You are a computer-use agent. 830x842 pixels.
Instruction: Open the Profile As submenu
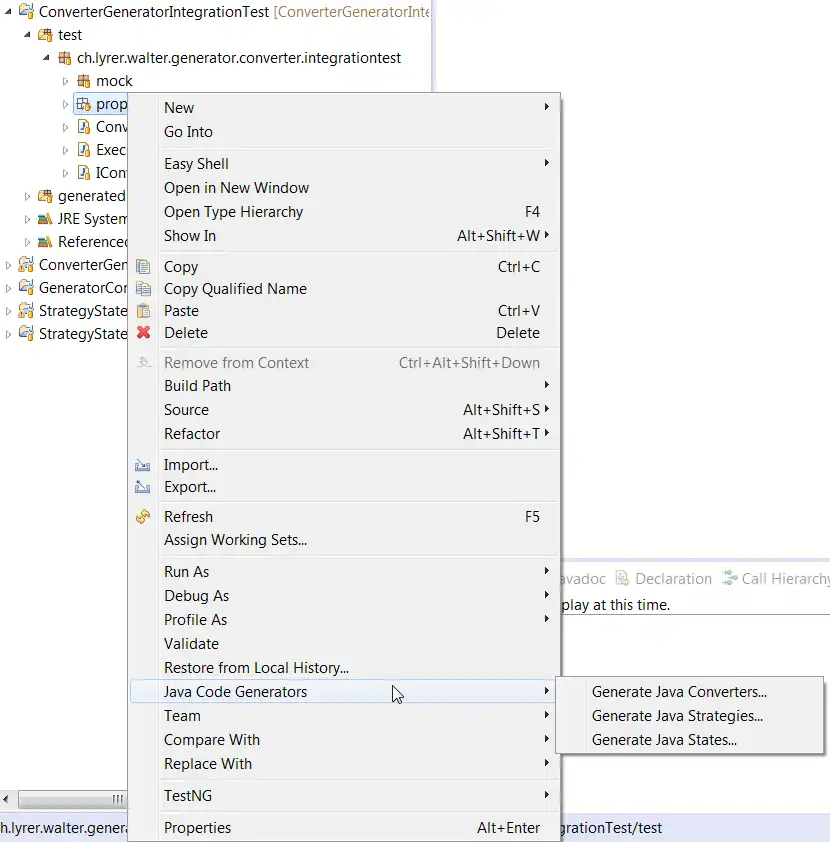[345, 620]
